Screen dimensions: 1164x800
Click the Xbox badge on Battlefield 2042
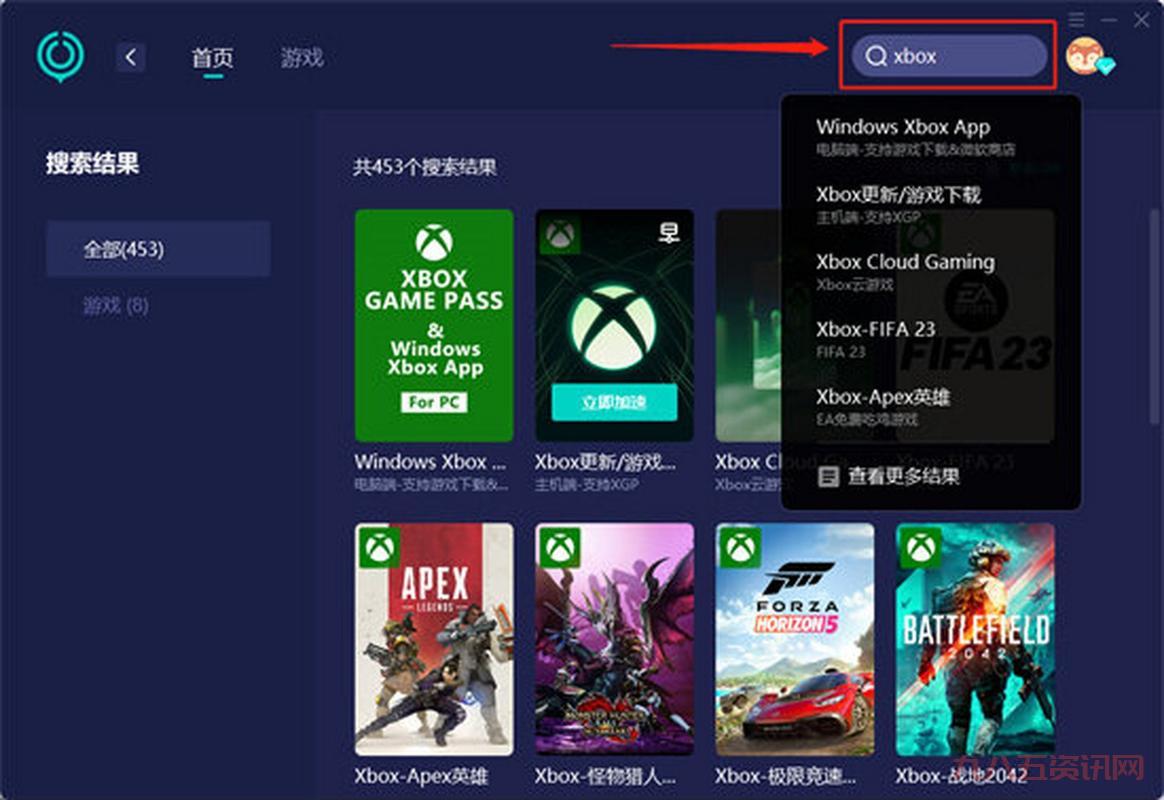click(x=919, y=546)
